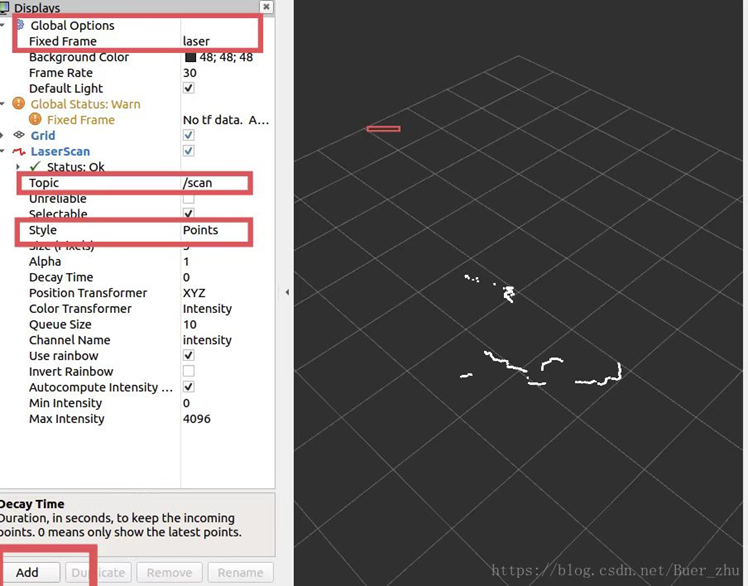
Task: Select the Decay Time property label
Action: pyautogui.click(x=61, y=277)
